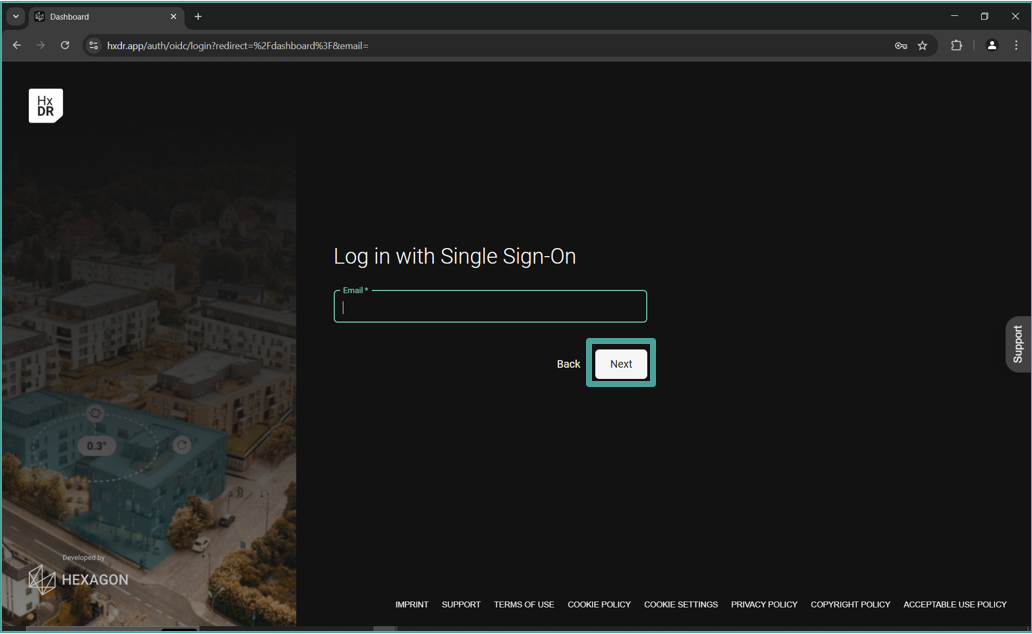The image size is (1032, 634).
Task: Click the HxDR logo icon
Action: pos(45,106)
